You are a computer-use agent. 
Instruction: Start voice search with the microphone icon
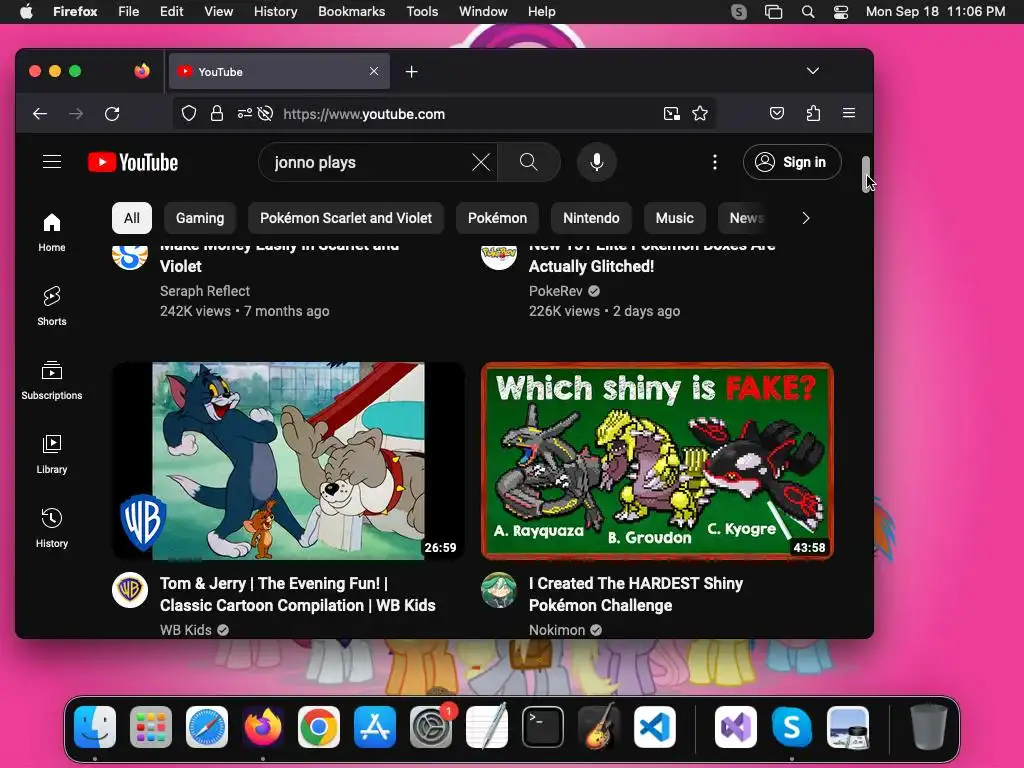pos(597,162)
